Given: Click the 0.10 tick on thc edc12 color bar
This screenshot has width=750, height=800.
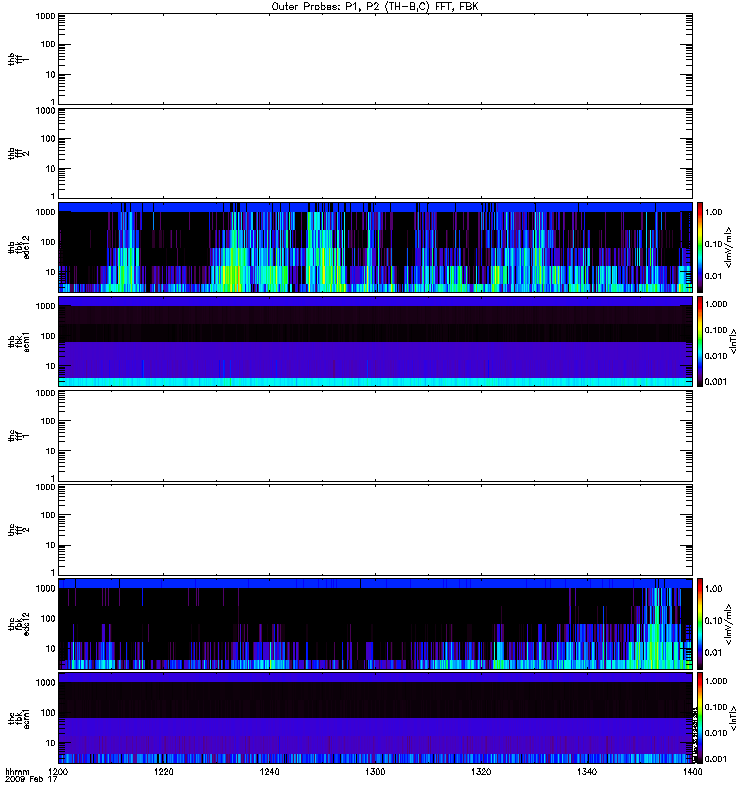Looking at the screenshot, I should 713,621.
